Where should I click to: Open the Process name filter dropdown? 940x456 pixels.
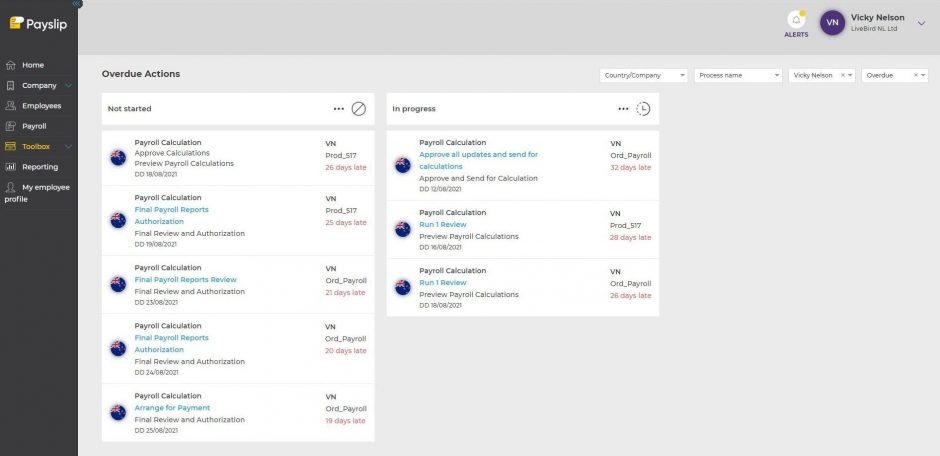738,75
